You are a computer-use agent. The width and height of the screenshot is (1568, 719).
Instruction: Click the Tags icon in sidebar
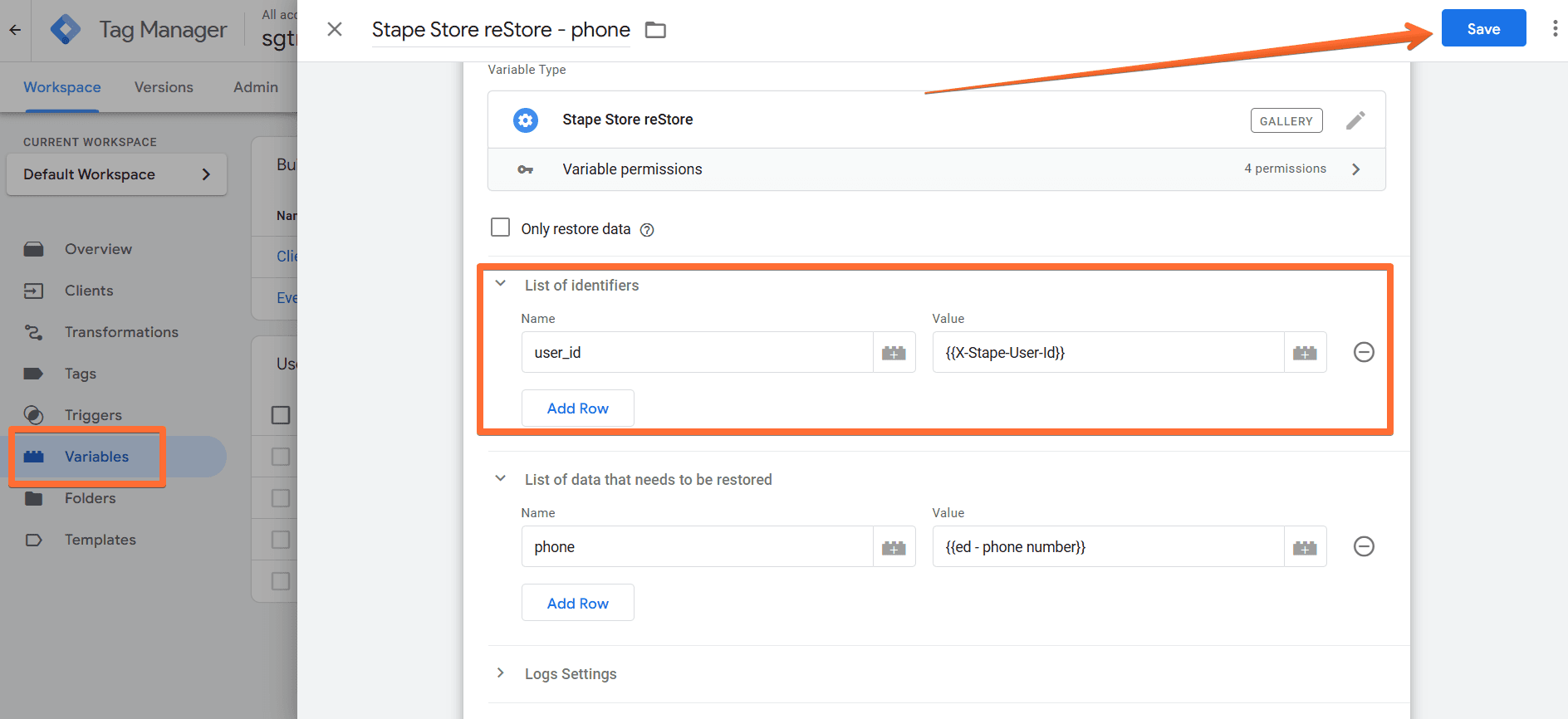pyautogui.click(x=33, y=374)
